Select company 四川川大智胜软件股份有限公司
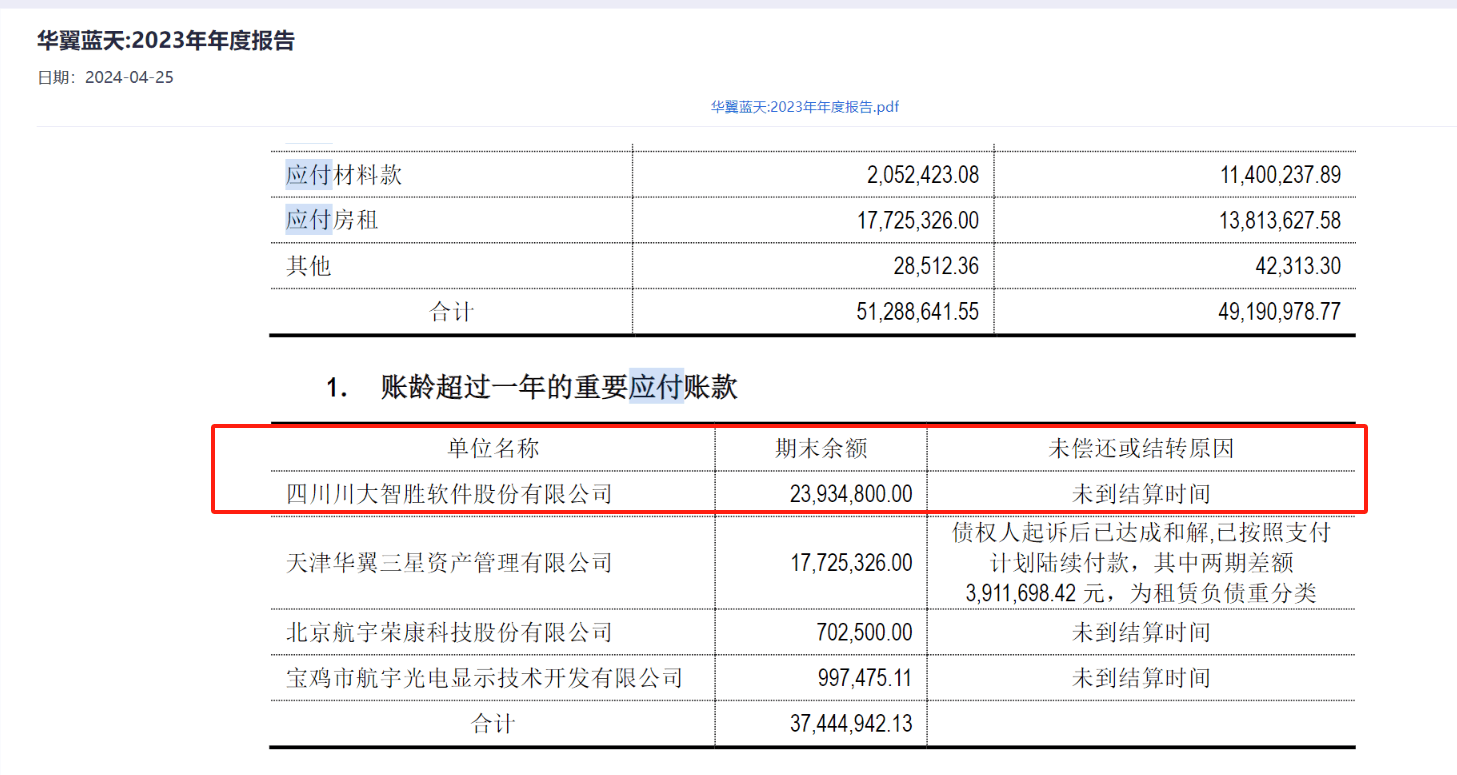The image size is (1457, 775). 449,494
